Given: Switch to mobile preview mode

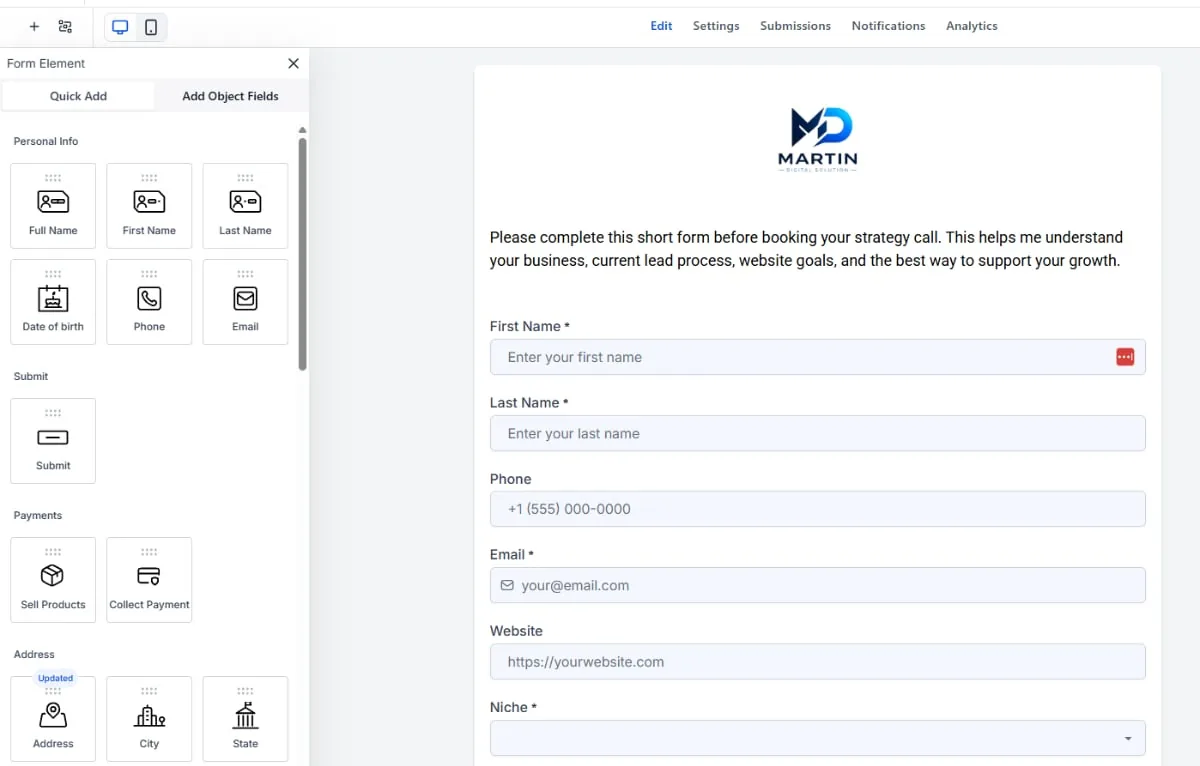Looking at the screenshot, I should pyautogui.click(x=151, y=27).
